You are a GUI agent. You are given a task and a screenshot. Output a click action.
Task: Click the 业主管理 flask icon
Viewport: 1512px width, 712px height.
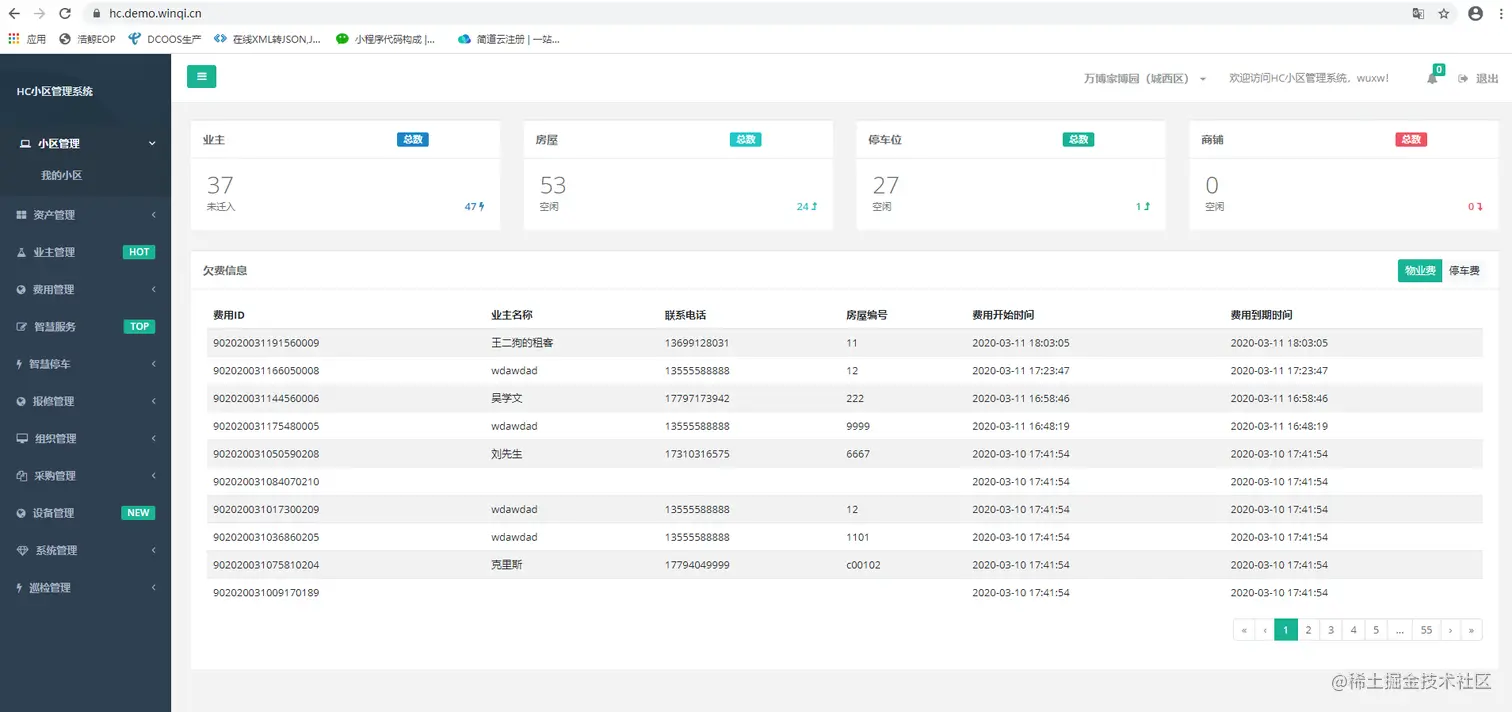pos(22,252)
